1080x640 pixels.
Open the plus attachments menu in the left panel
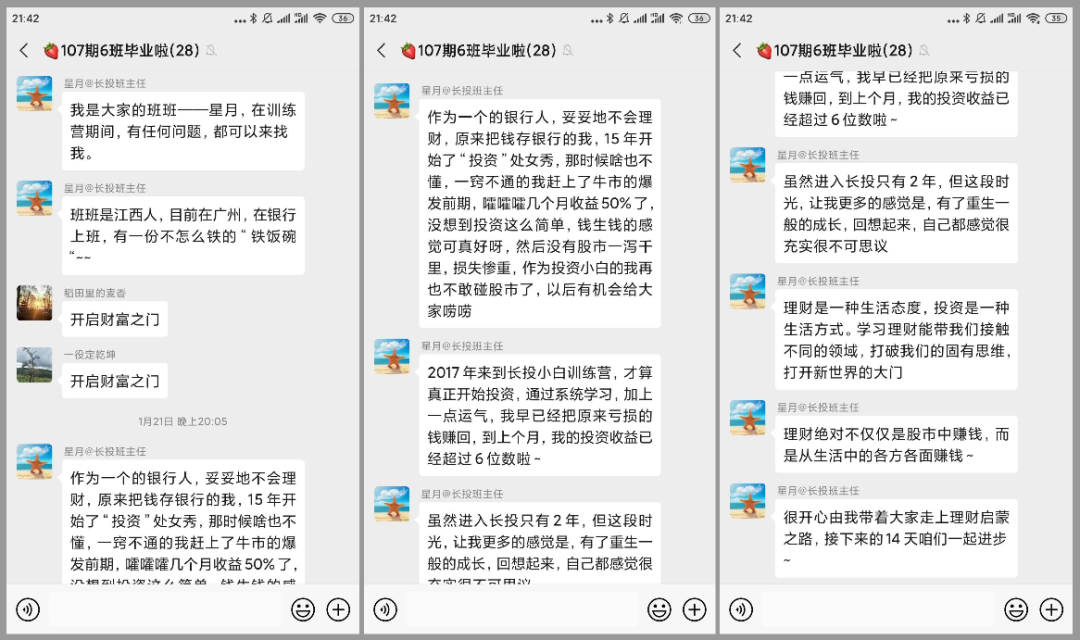(339, 609)
